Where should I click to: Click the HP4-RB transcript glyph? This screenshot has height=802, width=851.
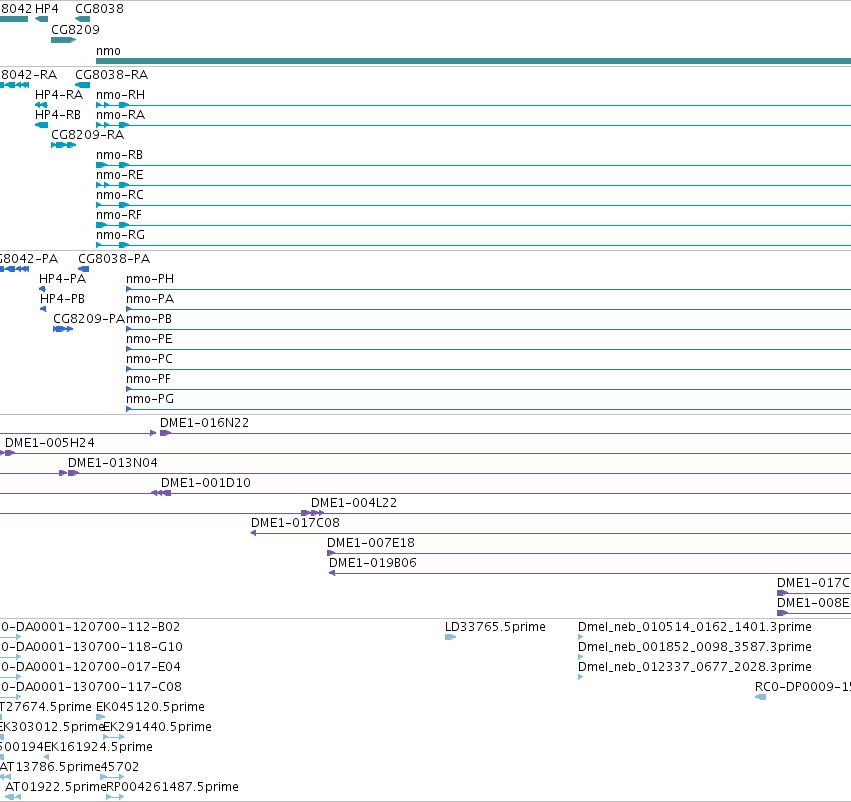pos(41,125)
